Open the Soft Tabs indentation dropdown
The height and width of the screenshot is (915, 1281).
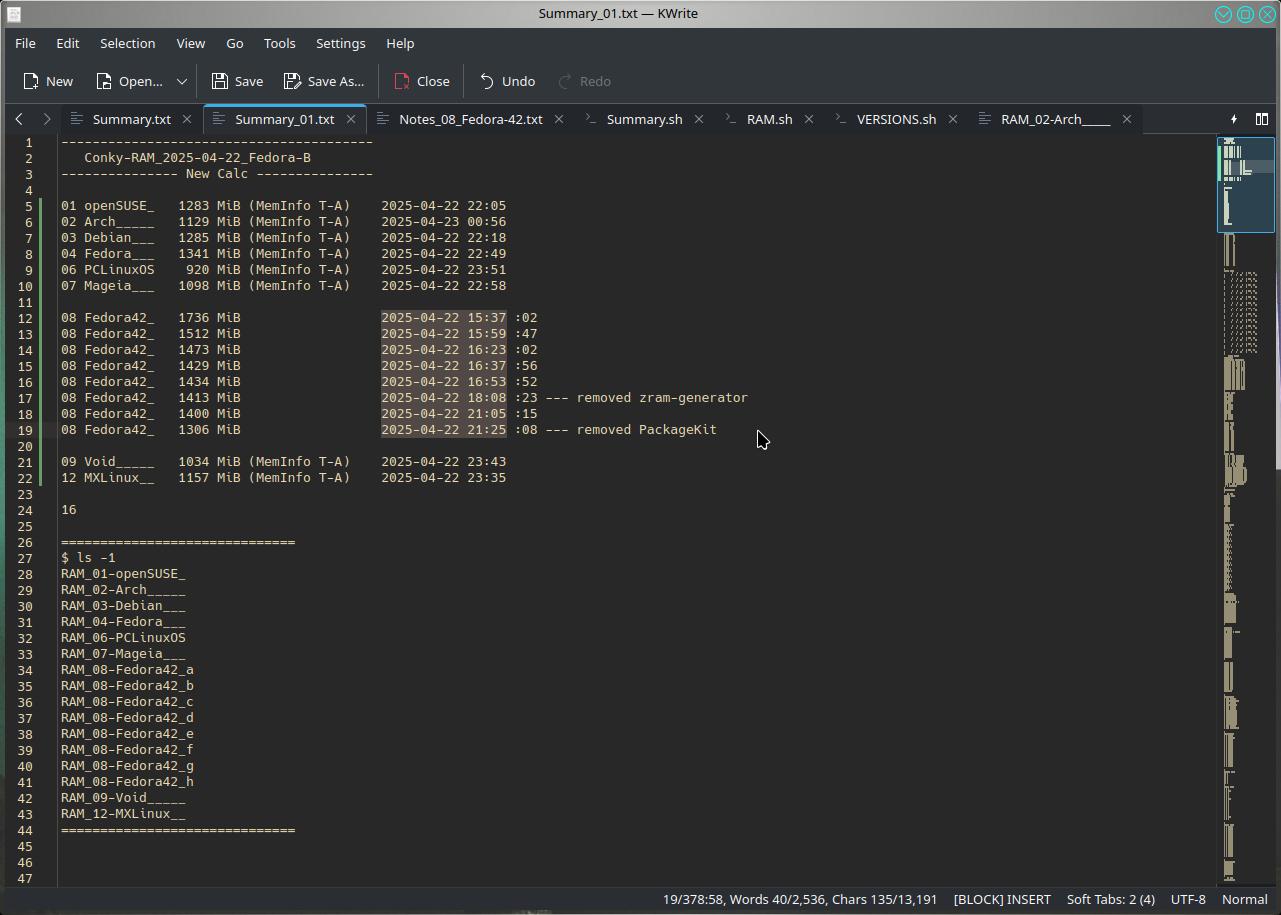click(1110, 899)
